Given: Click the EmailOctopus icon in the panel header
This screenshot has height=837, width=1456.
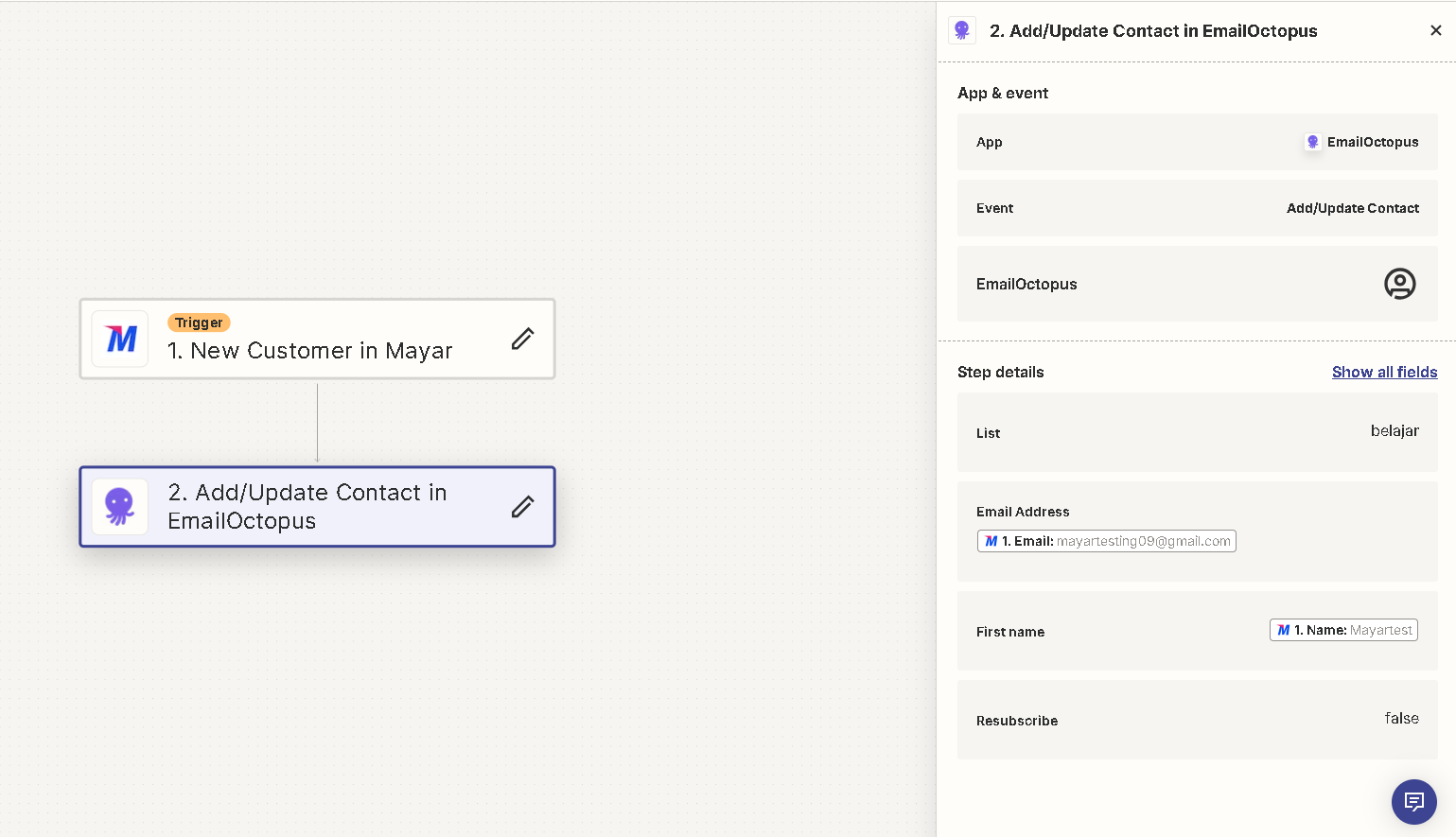Looking at the screenshot, I should pyautogui.click(x=962, y=30).
